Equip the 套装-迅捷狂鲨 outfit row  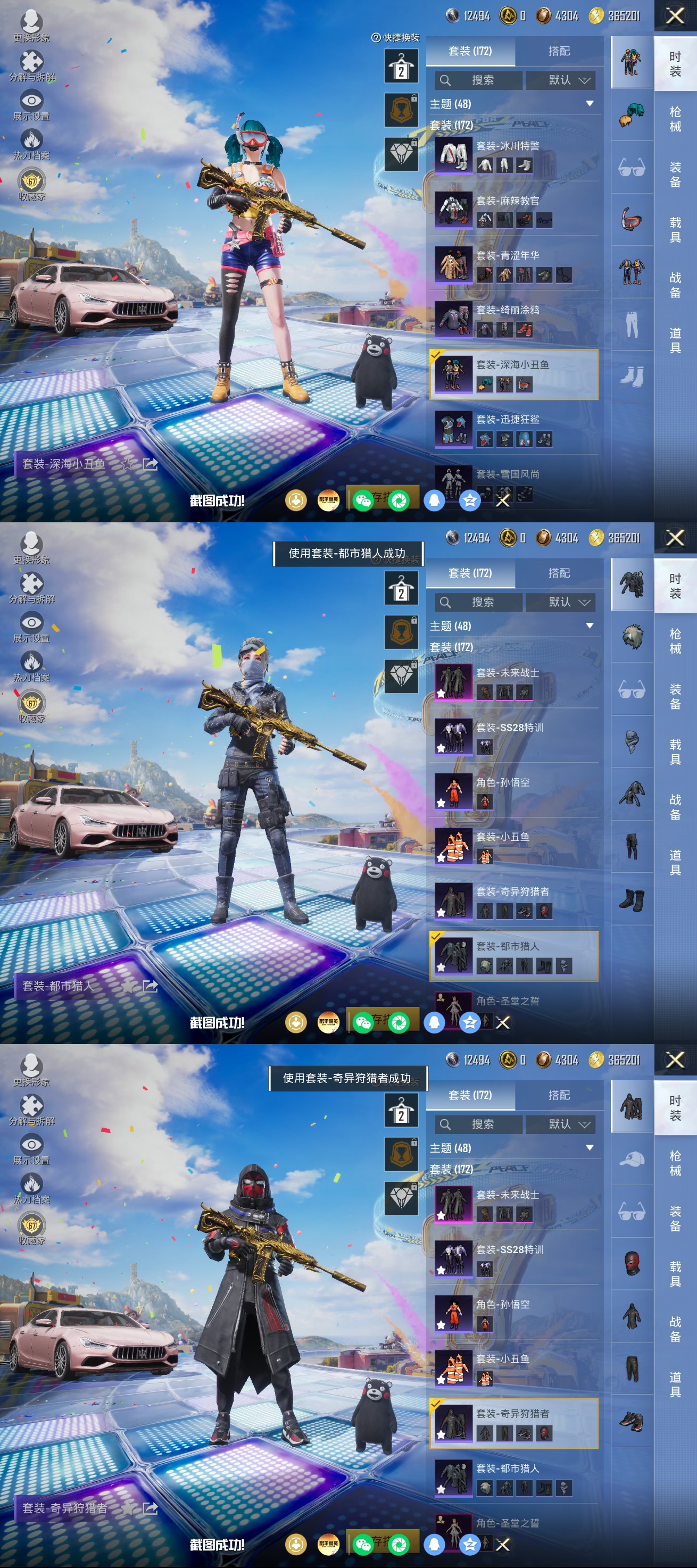(x=515, y=429)
